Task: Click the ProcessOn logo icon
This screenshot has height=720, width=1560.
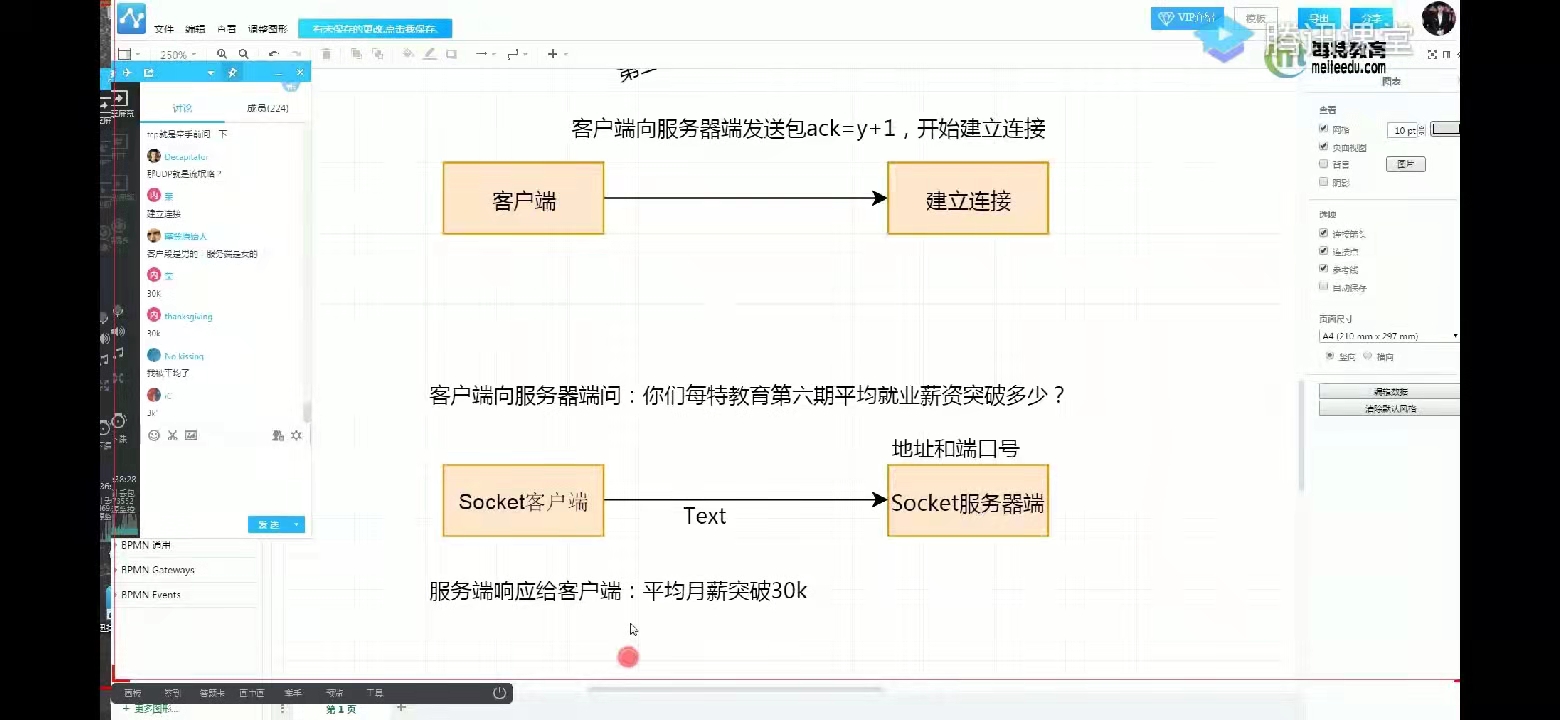Action: click(x=131, y=18)
